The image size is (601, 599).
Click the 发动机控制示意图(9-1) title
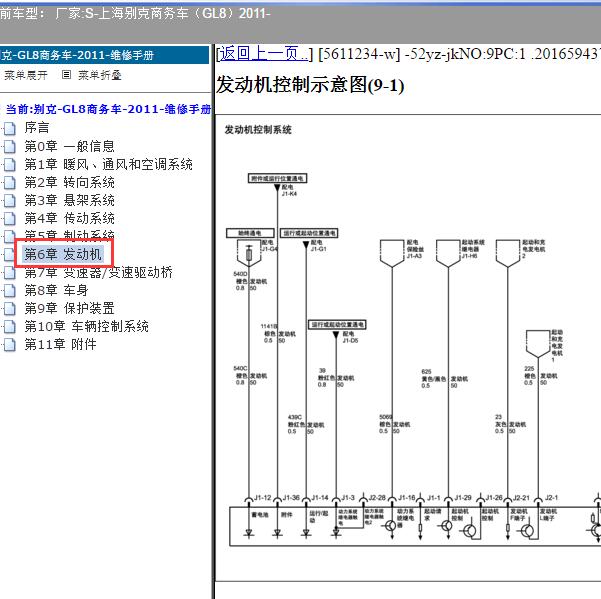pos(310,85)
